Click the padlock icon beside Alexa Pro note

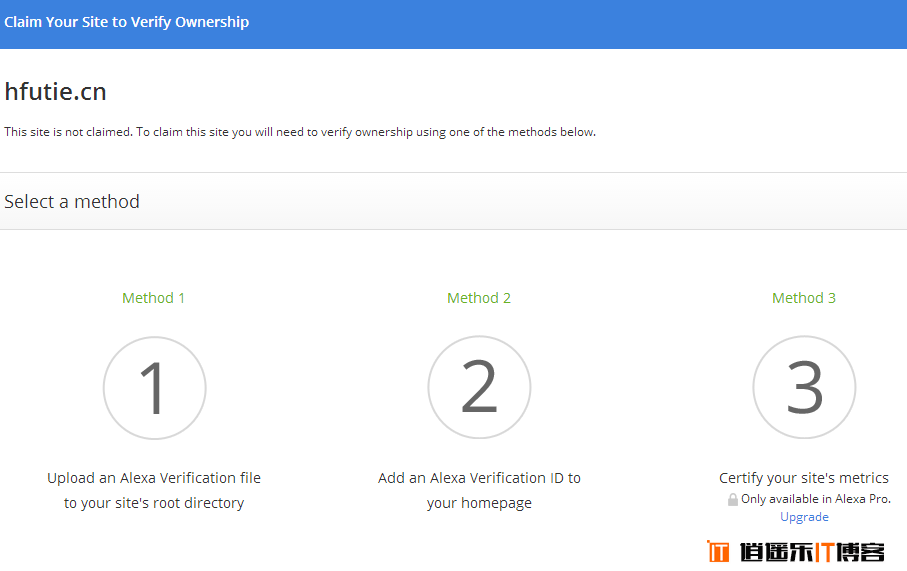pyautogui.click(x=733, y=499)
